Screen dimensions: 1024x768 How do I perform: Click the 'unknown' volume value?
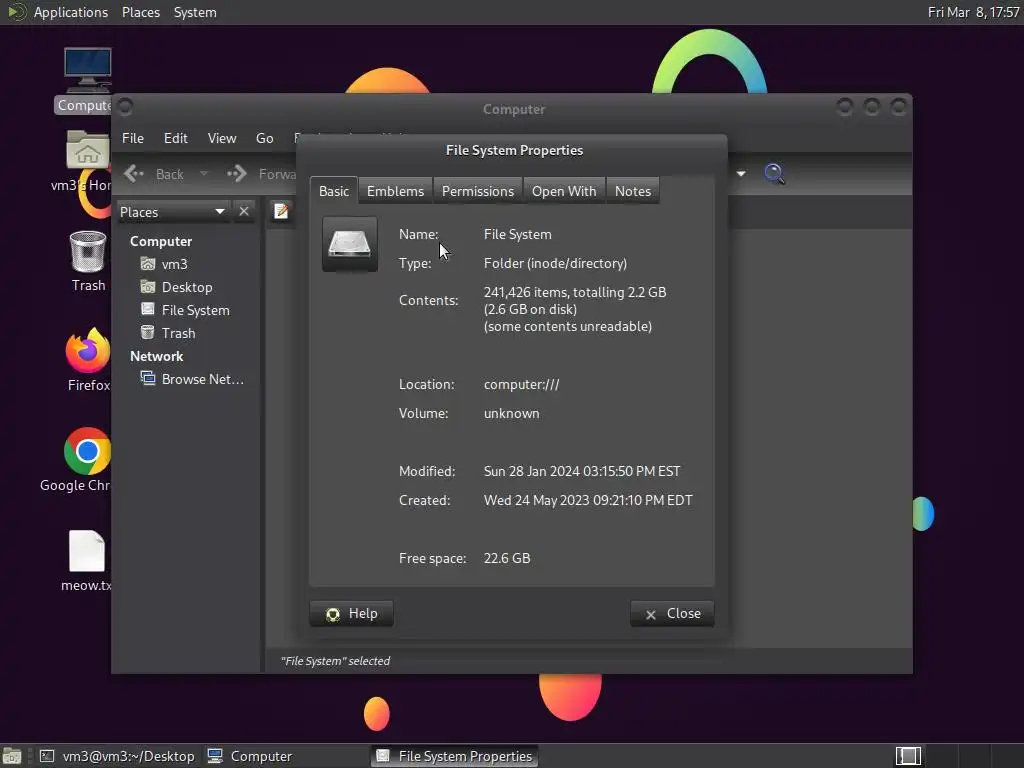[x=511, y=413]
